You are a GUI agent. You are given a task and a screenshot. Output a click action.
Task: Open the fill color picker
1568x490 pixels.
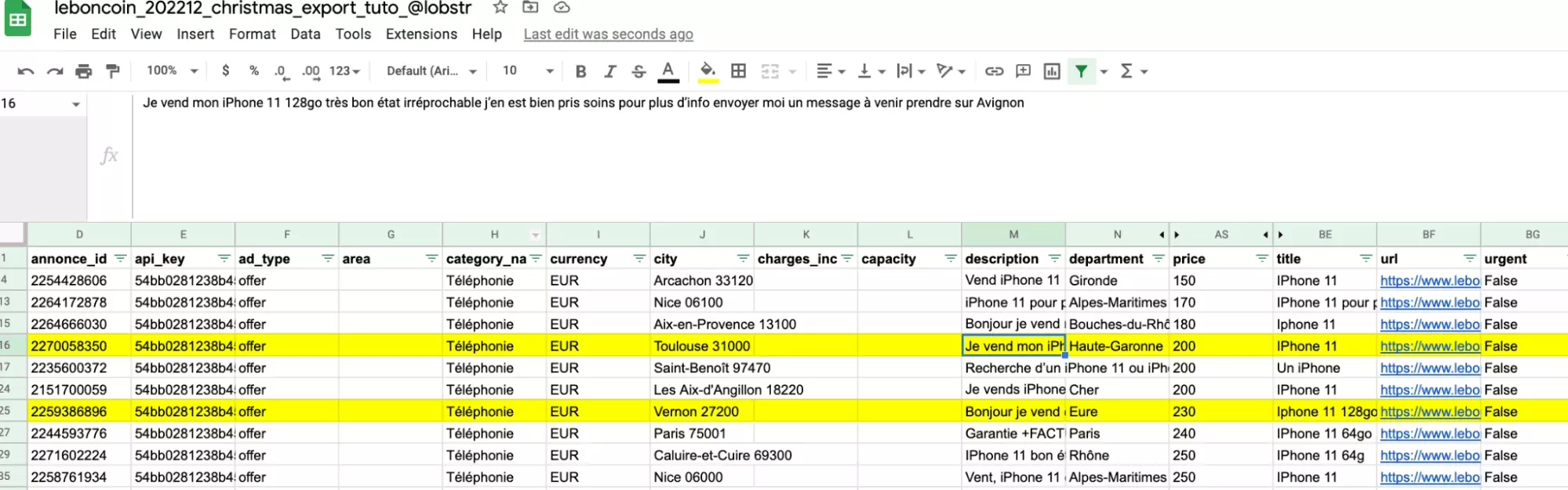point(708,71)
